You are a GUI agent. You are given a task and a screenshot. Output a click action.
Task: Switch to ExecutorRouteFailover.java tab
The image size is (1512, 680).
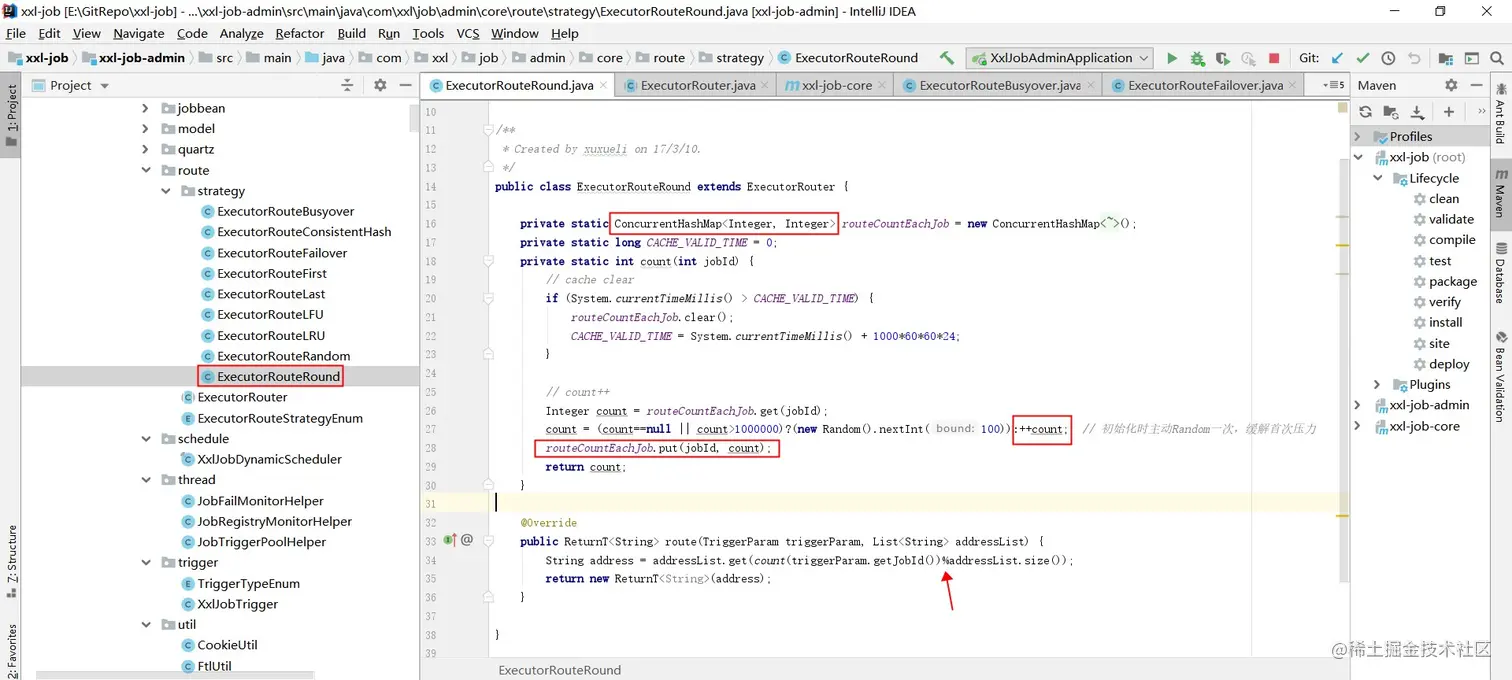pyautogui.click(x=1204, y=86)
